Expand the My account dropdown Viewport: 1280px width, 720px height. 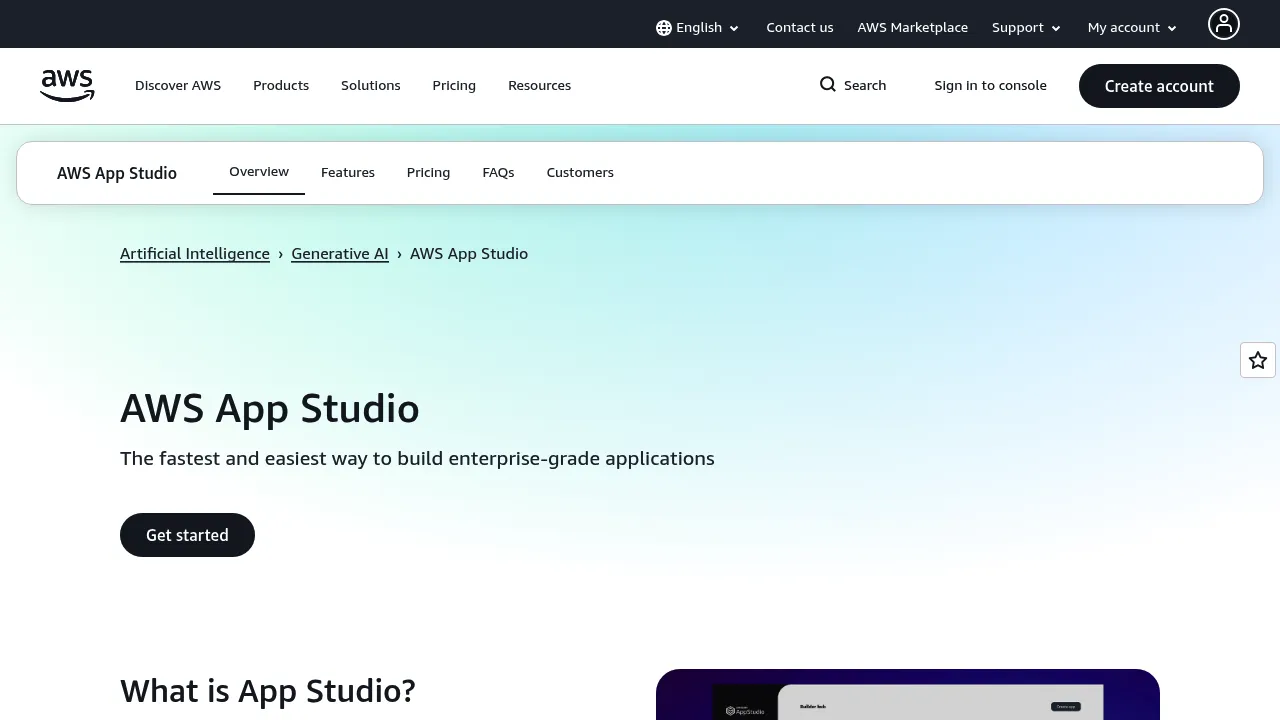pos(1133,28)
